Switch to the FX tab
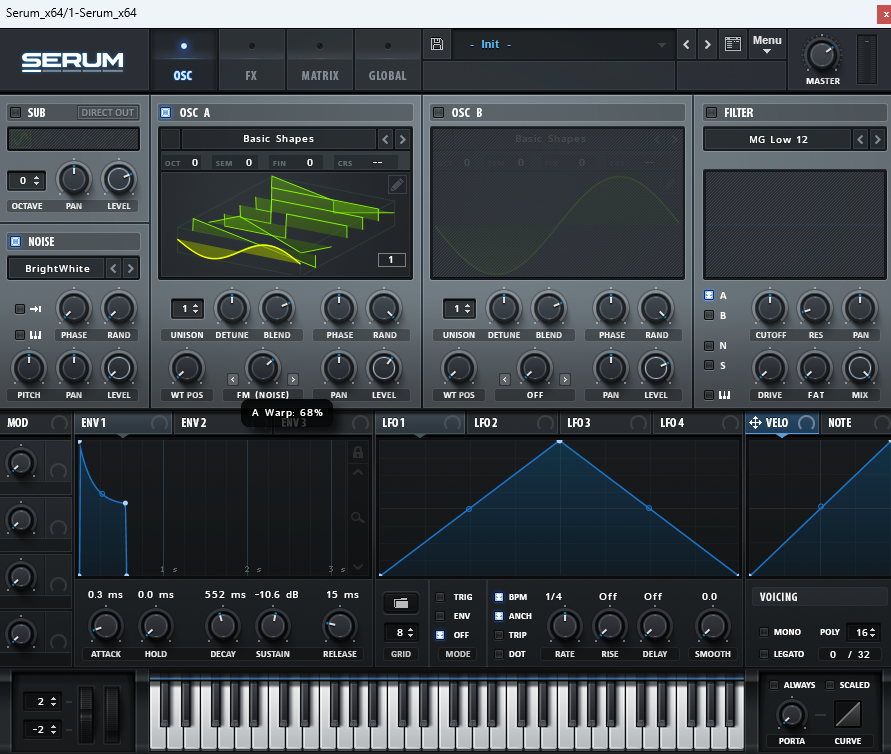Image resolution: width=891 pixels, height=754 pixels. tap(251, 60)
